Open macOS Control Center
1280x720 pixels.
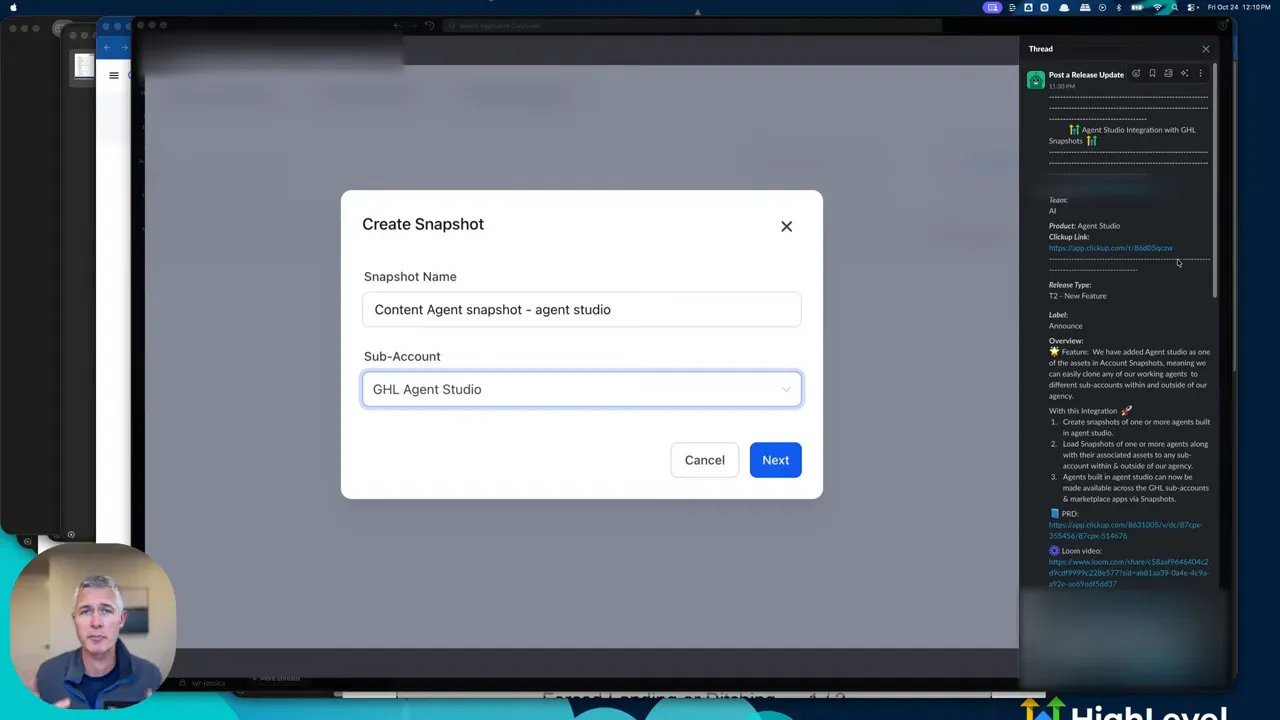(x=1191, y=8)
